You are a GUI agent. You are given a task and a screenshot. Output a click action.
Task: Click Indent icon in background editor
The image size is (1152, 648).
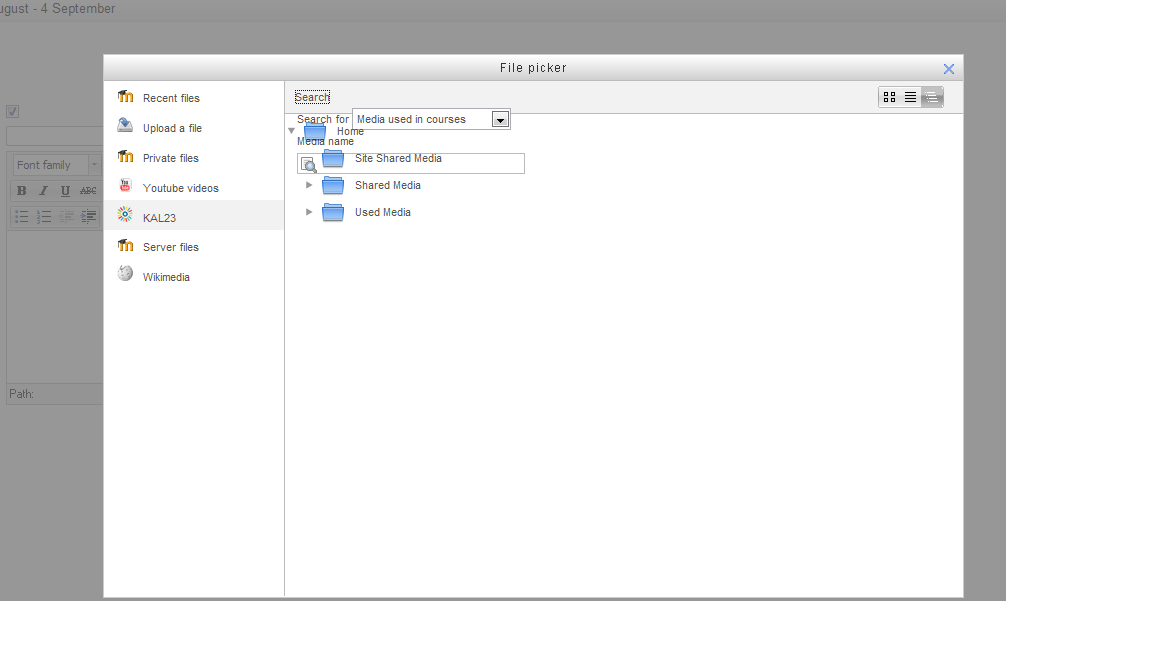[x=88, y=216]
